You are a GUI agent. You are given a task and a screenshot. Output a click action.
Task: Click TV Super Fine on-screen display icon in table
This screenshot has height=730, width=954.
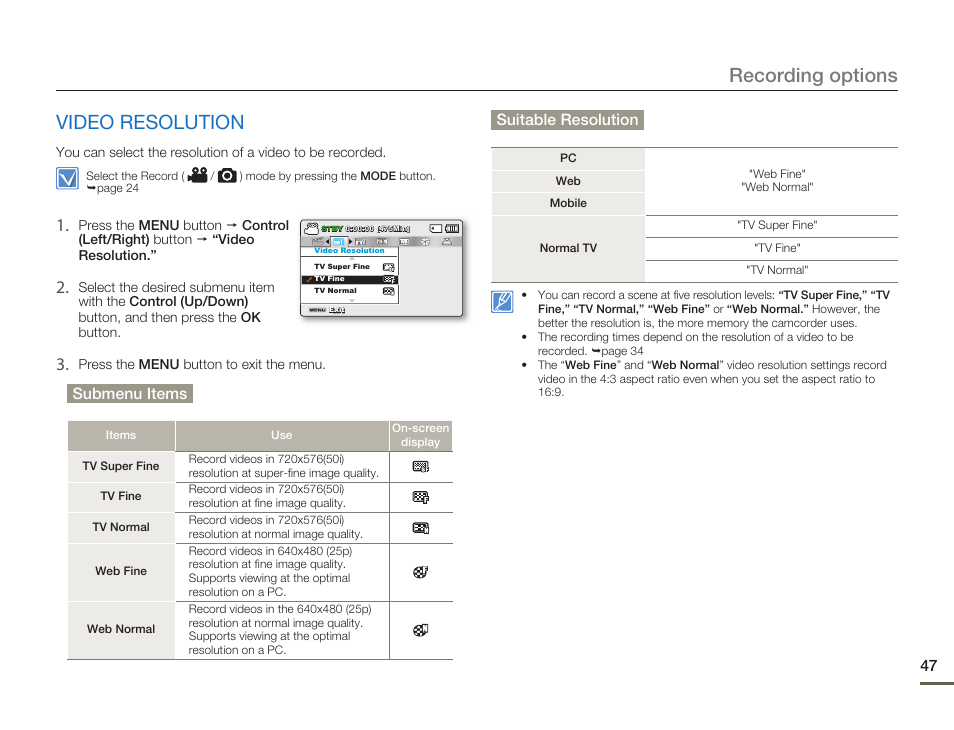point(420,467)
